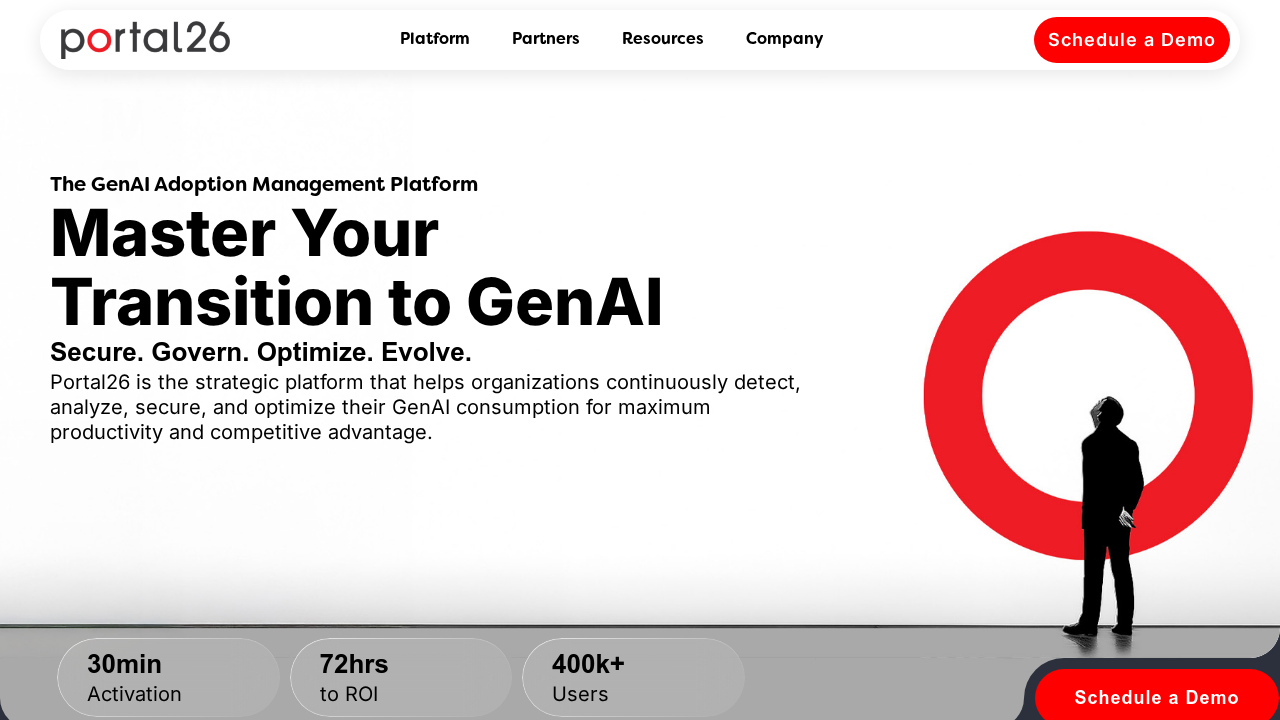Select the 30min Activation stat pill
The height and width of the screenshot is (720, 1280).
(x=168, y=678)
